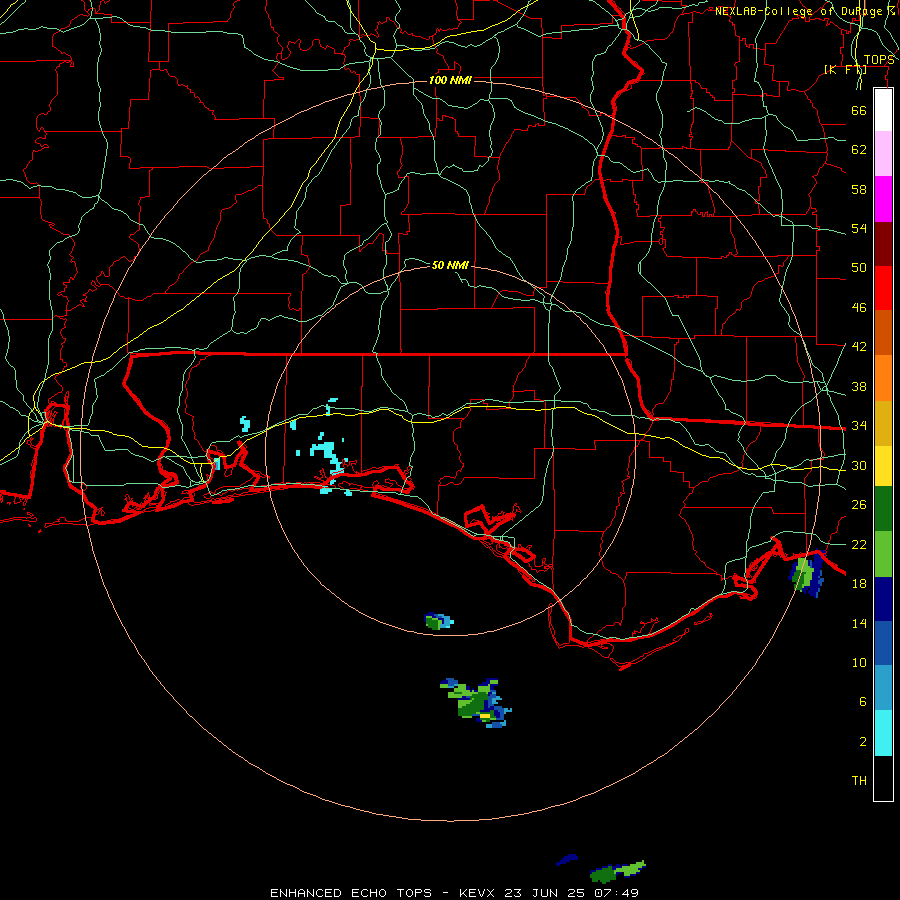900x900 pixels.
Task: Click the large offshore echo with yellow core
Action: pyautogui.click(x=476, y=703)
